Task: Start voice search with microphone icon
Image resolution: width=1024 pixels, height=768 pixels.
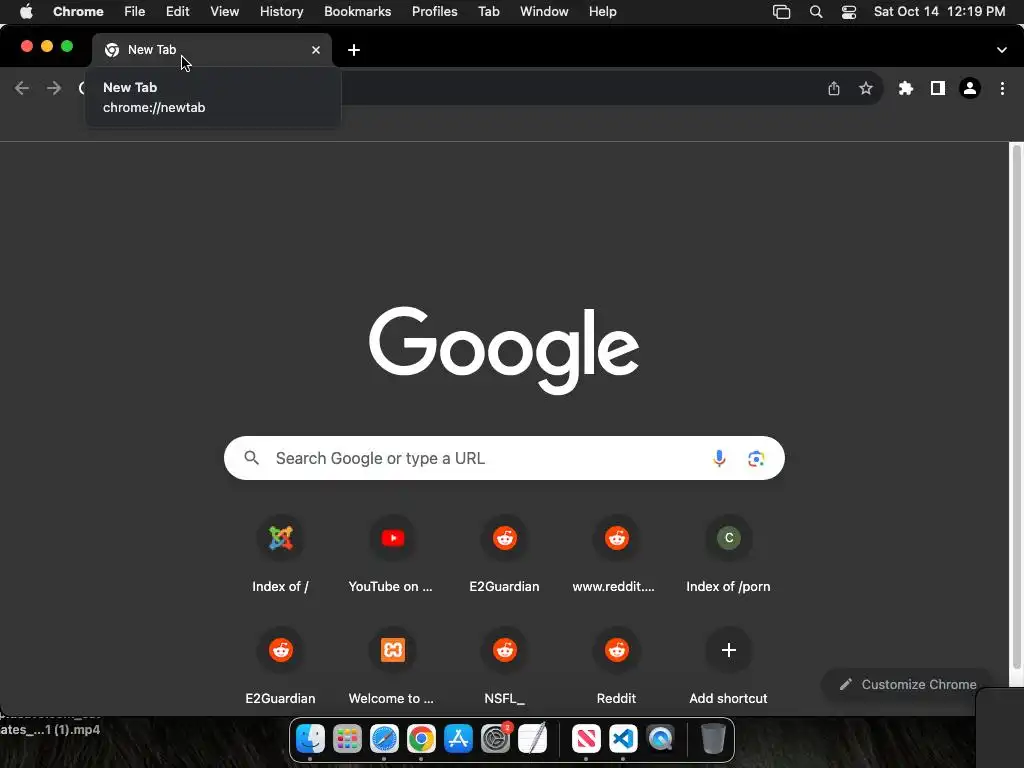Action: point(719,458)
